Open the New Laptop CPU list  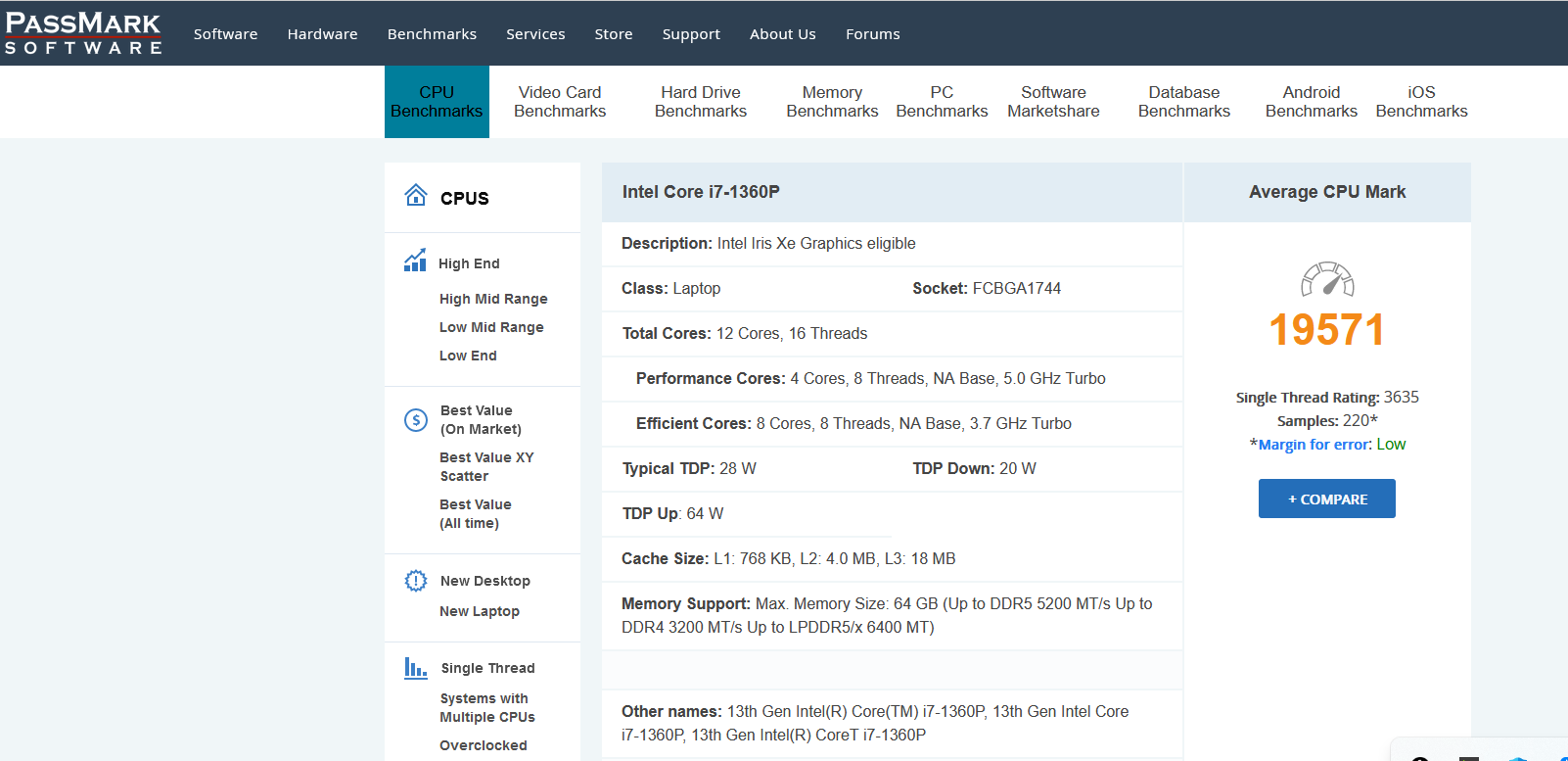coord(480,611)
